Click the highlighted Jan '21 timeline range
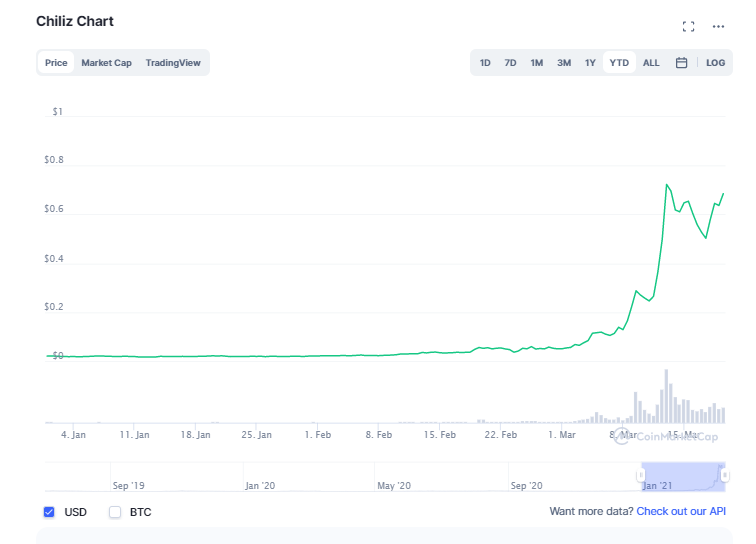 coord(680,476)
